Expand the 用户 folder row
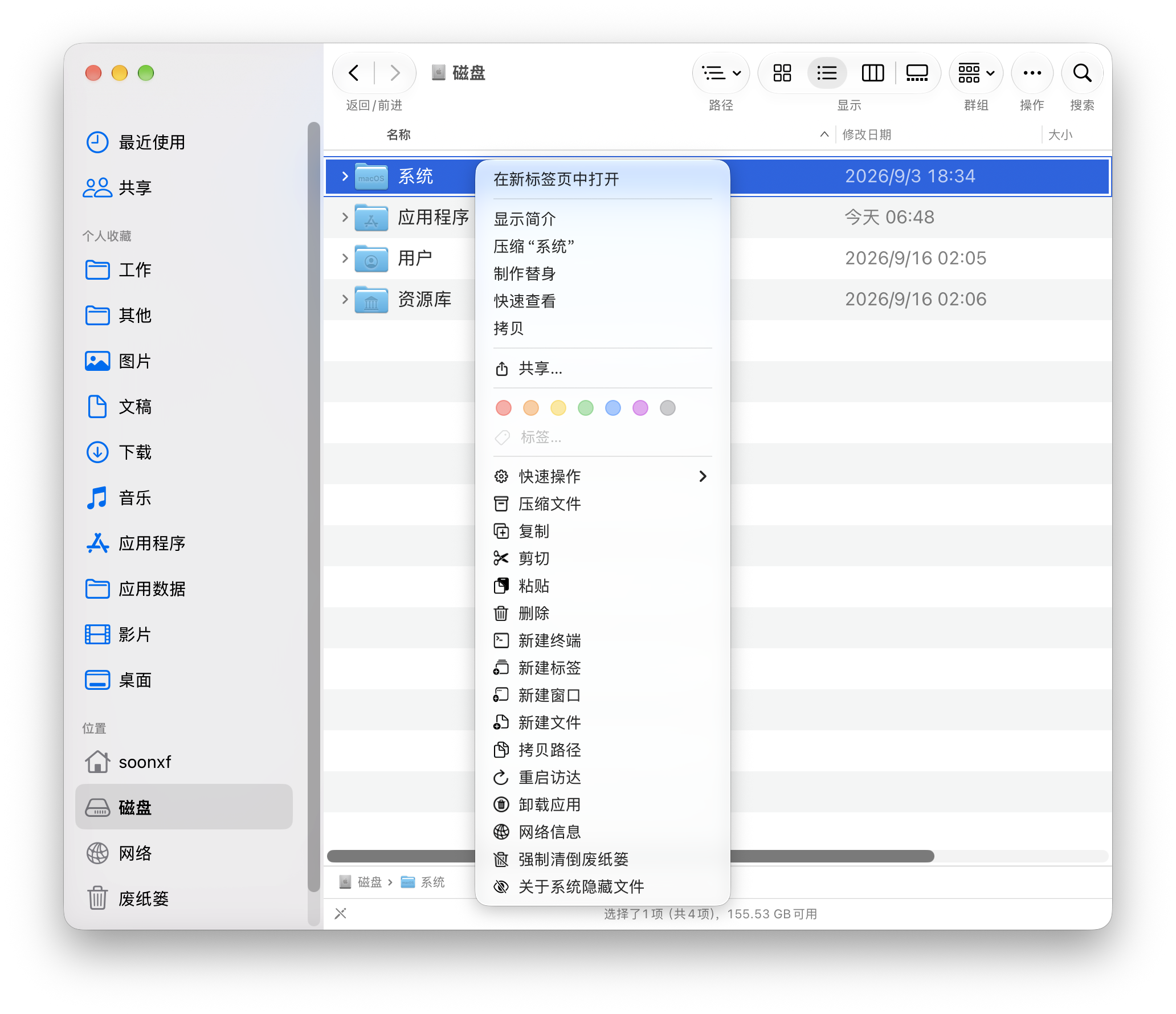1176x1014 pixels. pos(345,259)
